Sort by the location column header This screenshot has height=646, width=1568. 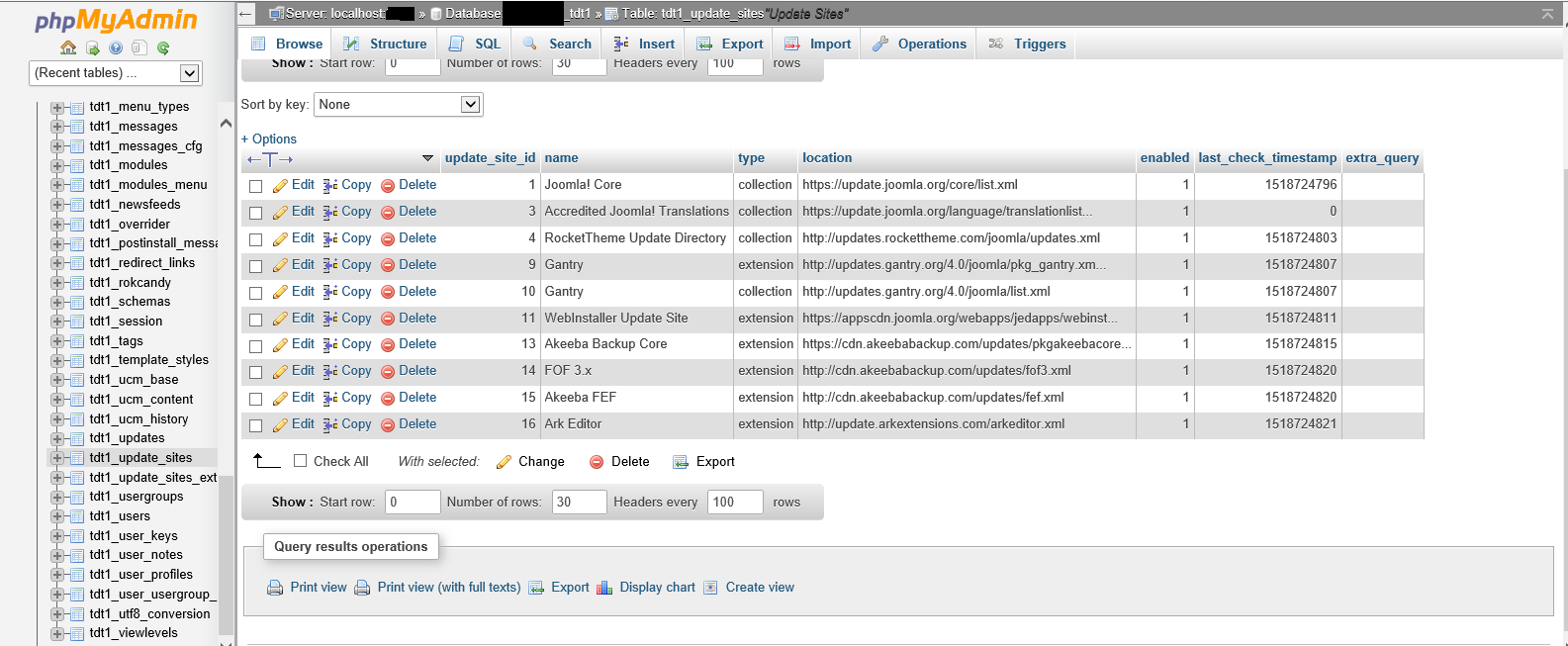pos(827,158)
